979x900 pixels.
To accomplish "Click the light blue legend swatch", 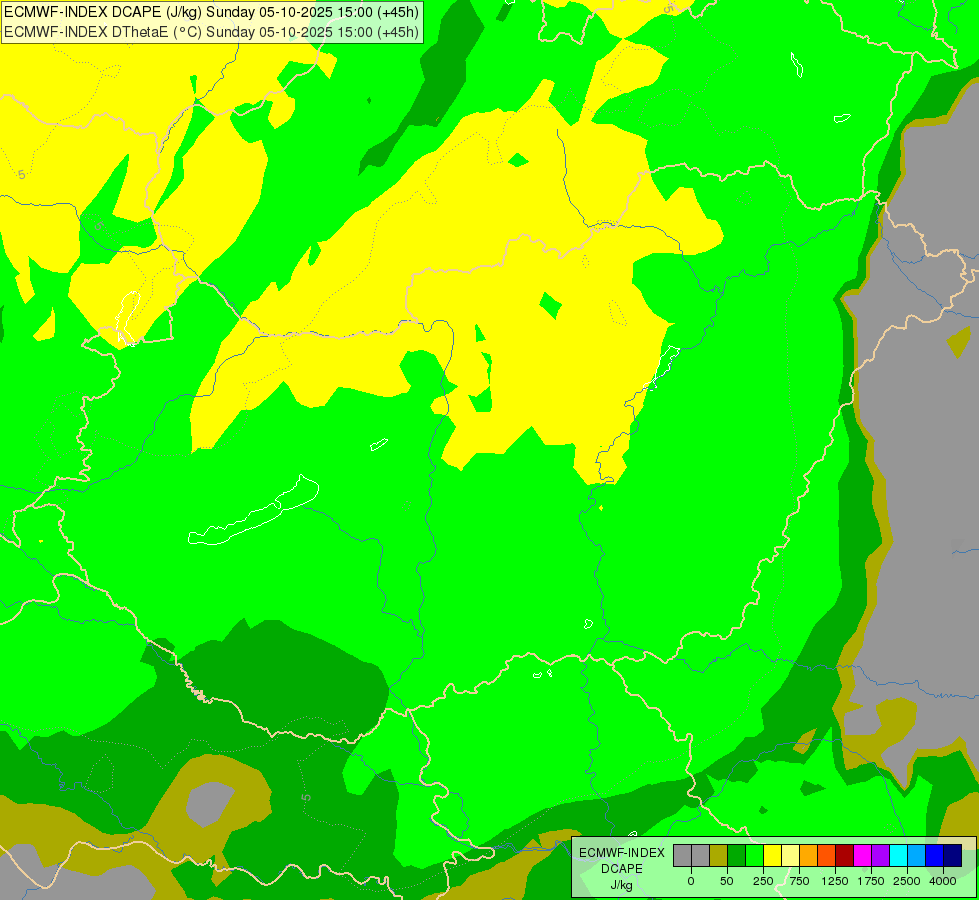I will tap(916, 855).
